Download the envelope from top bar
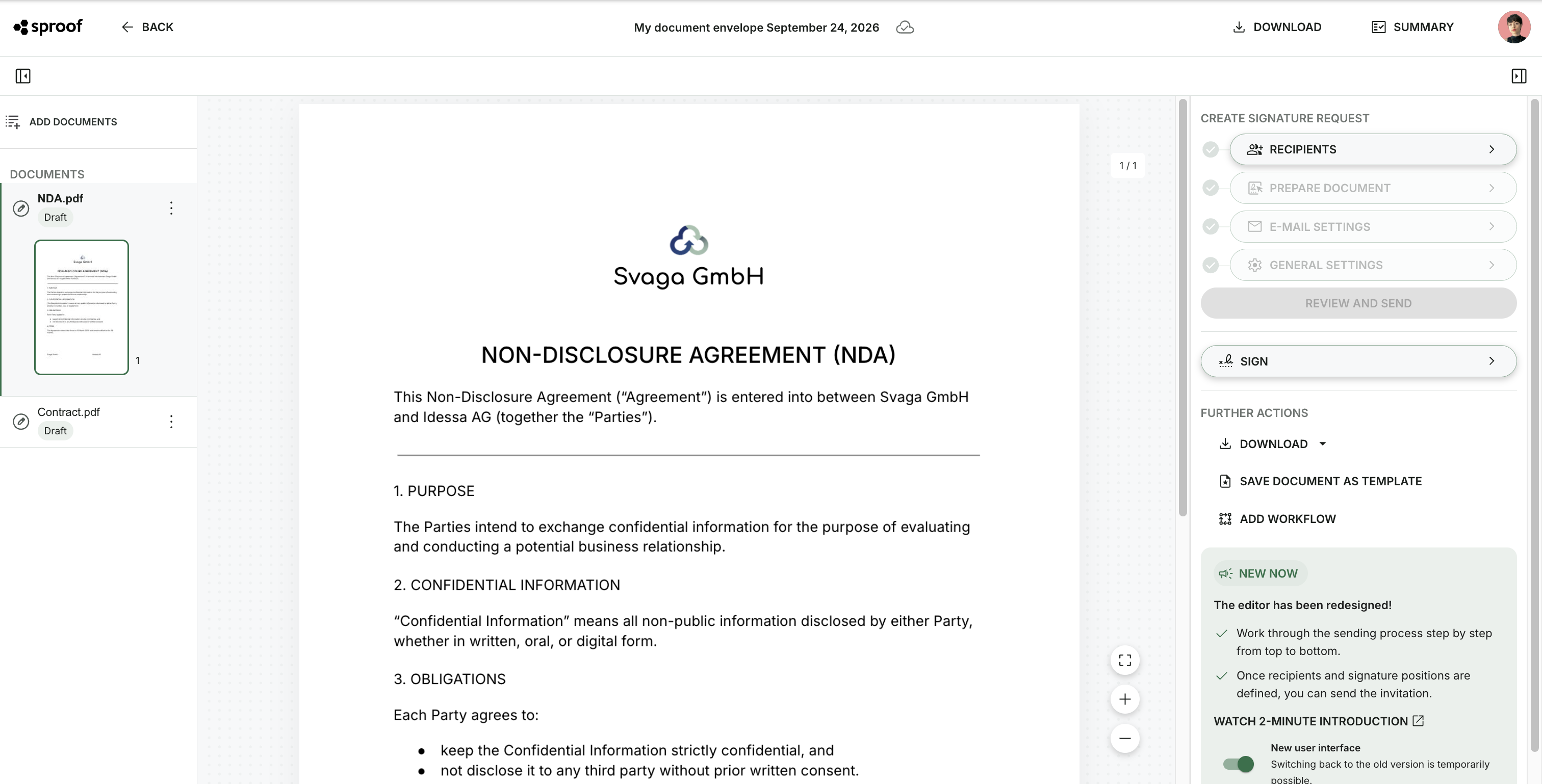1542x784 pixels. pyautogui.click(x=1277, y=27)
